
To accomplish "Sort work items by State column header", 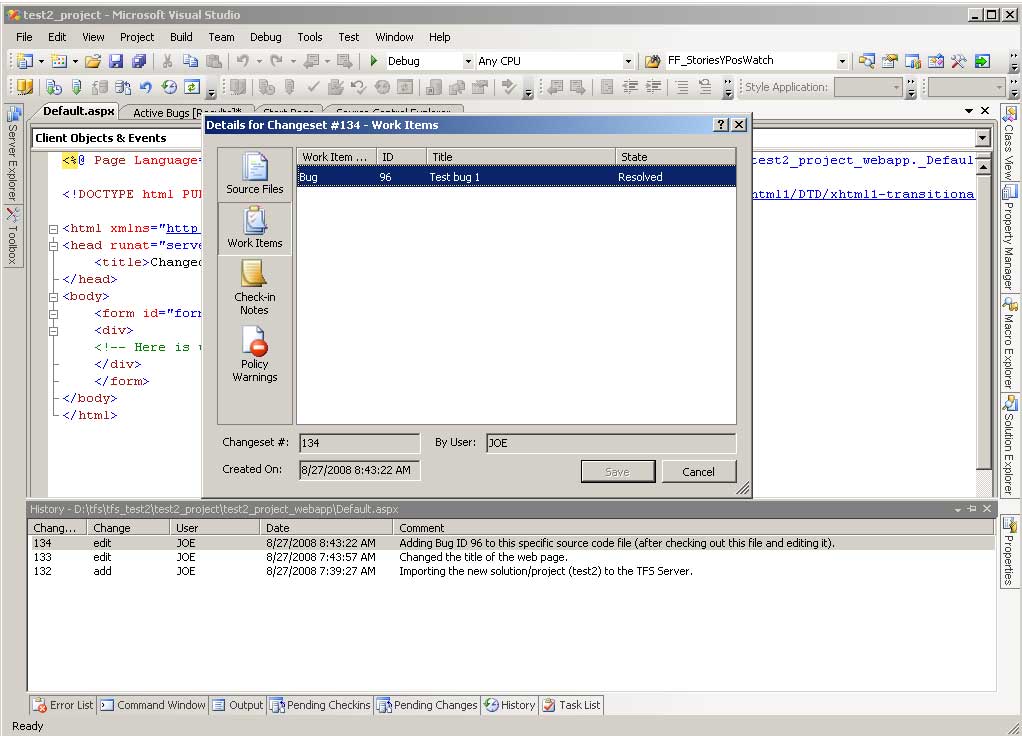I will [675, 156].
